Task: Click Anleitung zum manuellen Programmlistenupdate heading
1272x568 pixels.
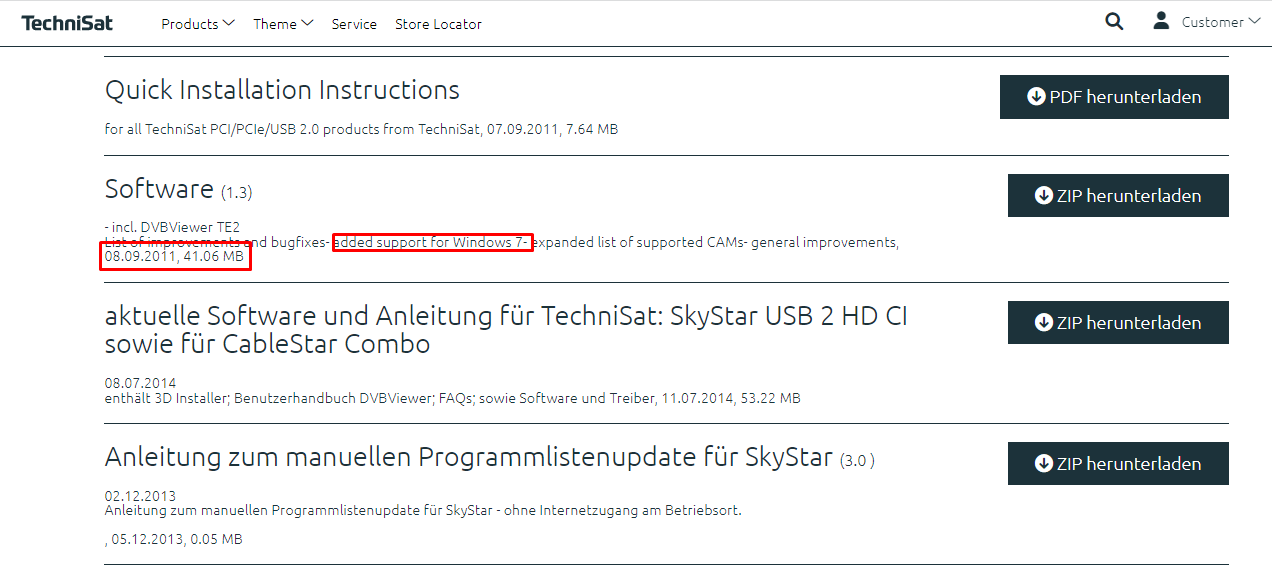Action: point(468,458)
